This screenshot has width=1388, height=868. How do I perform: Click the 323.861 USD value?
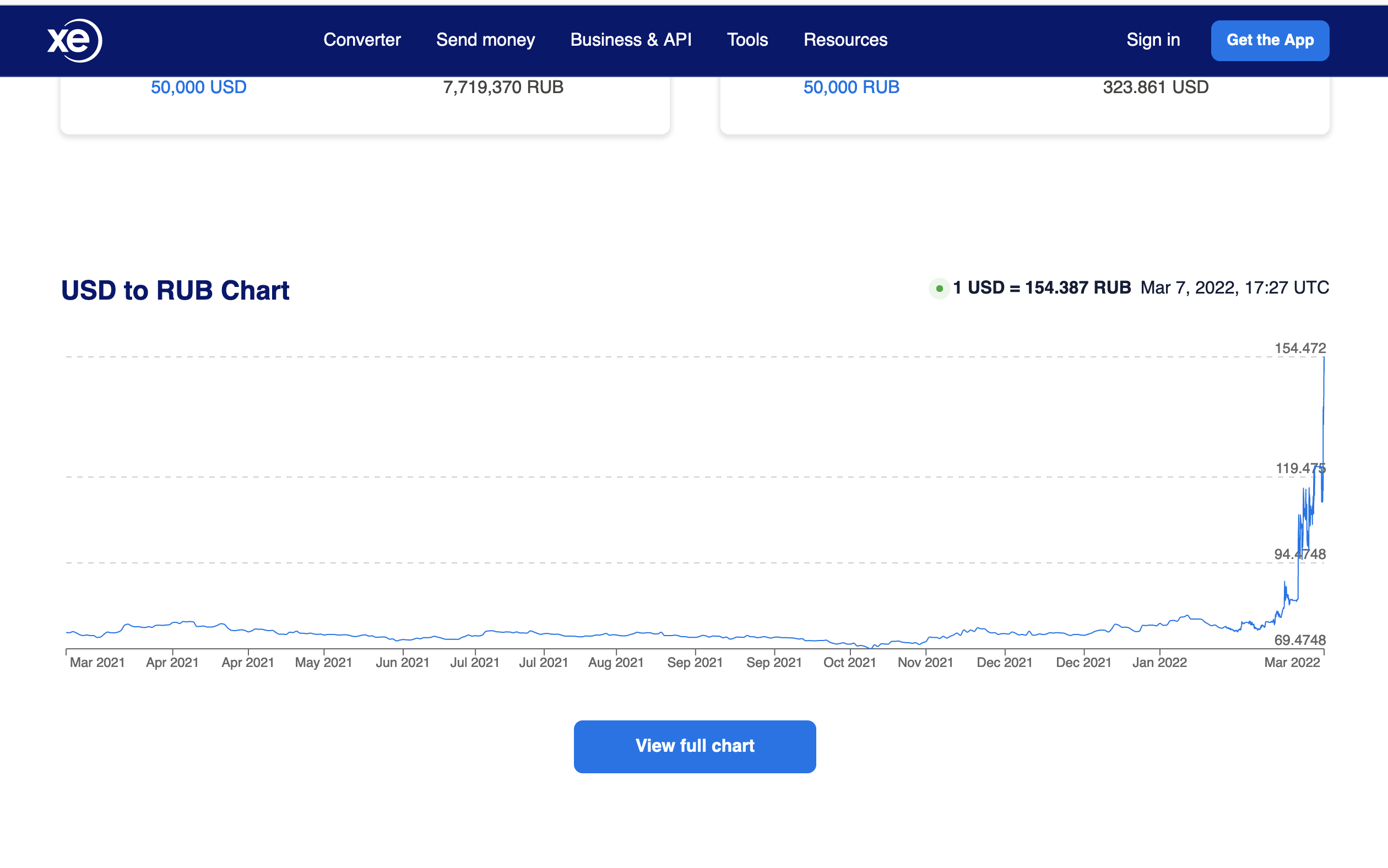(1156, 87)
